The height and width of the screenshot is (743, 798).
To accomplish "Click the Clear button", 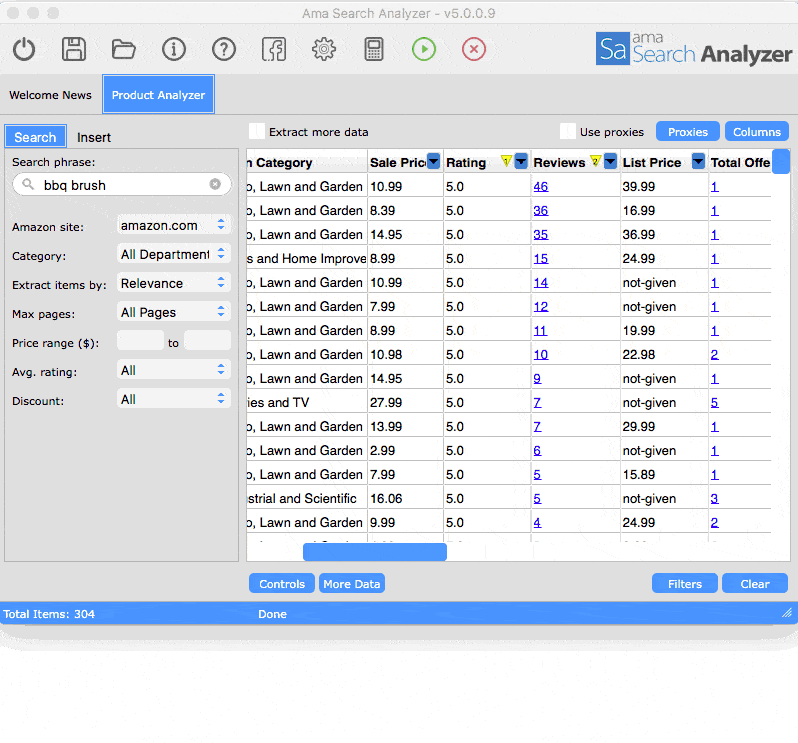I will [755, 584].
